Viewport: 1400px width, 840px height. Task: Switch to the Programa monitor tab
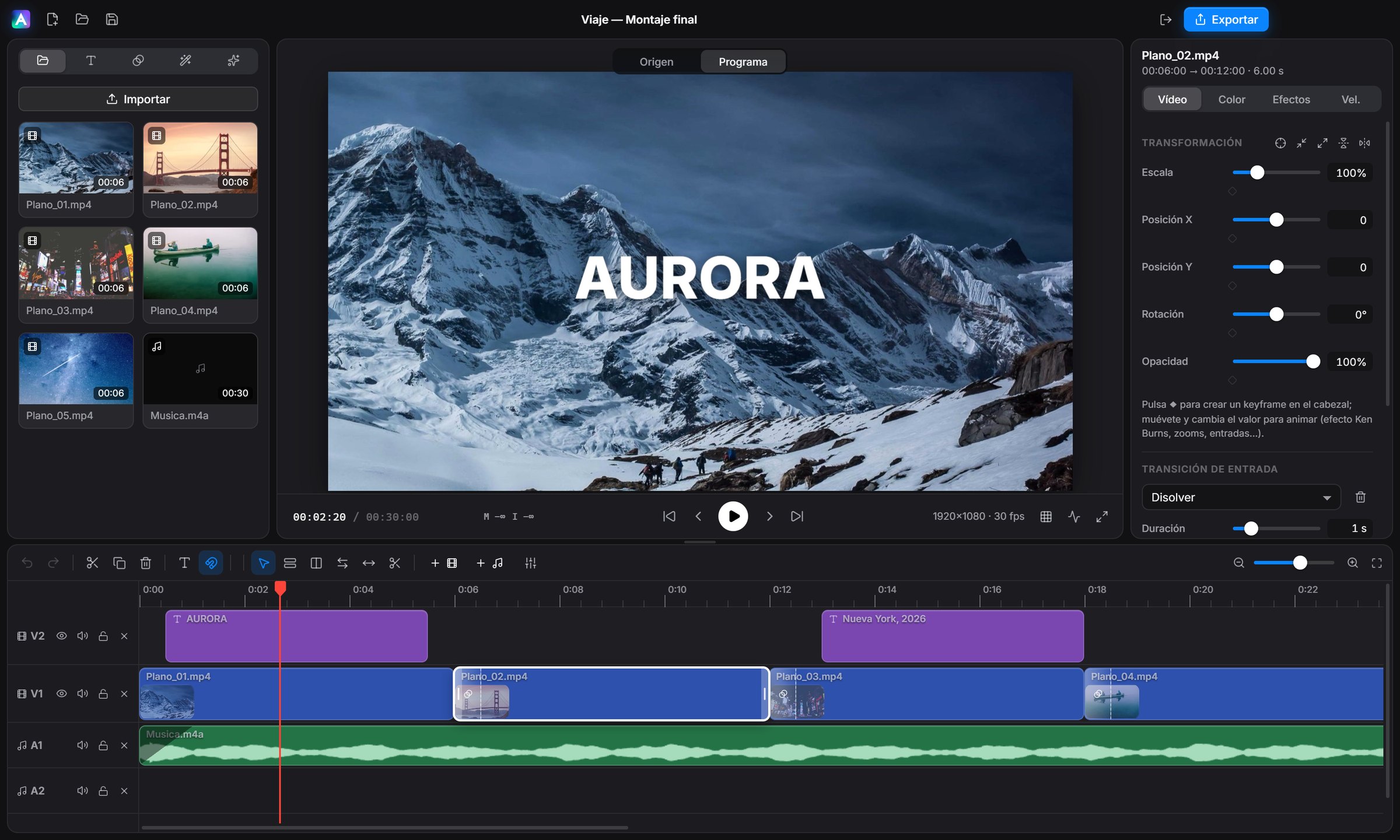tap(743, 61)
